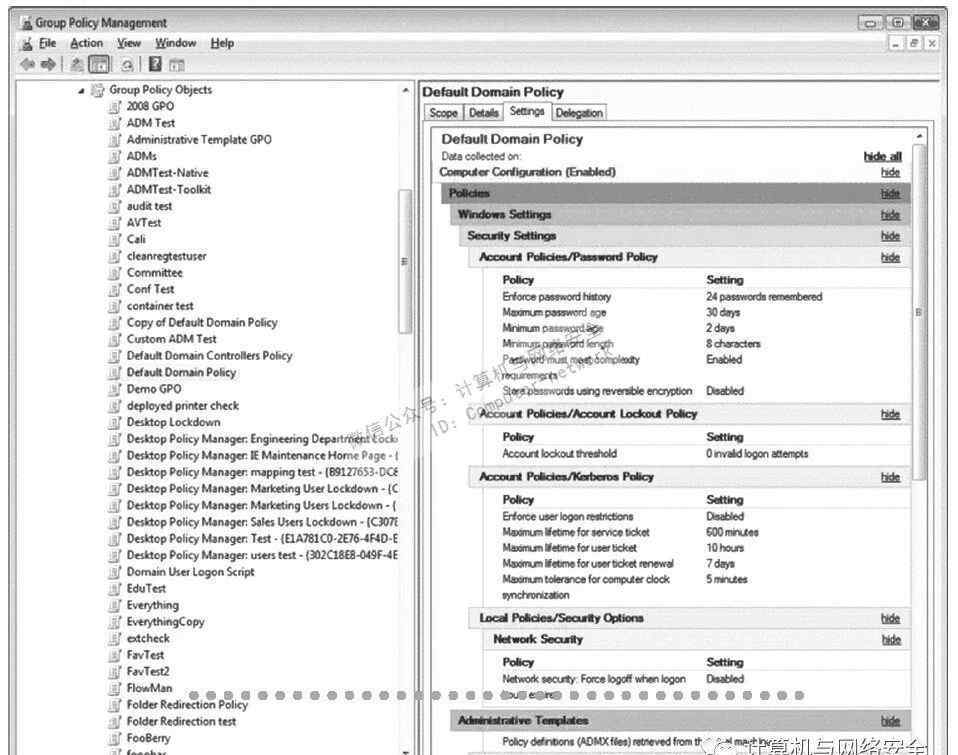The width and height of the screenshot is (958, 755).
Task: Click the GPO icon beside AVTest
Action: 114,223
